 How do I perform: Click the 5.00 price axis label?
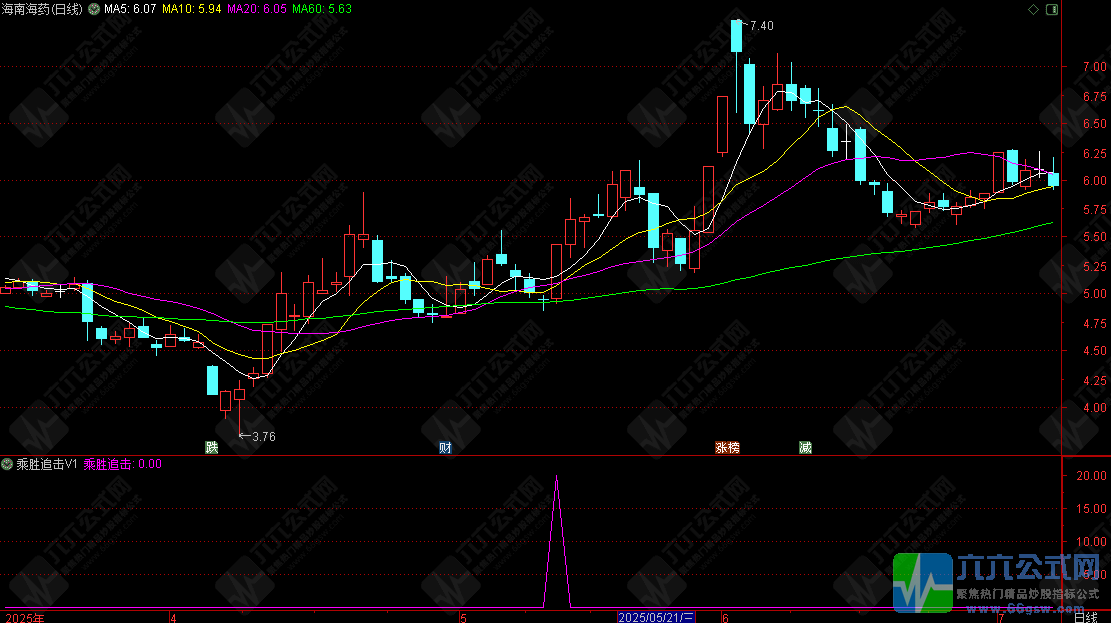point(1095,293)
